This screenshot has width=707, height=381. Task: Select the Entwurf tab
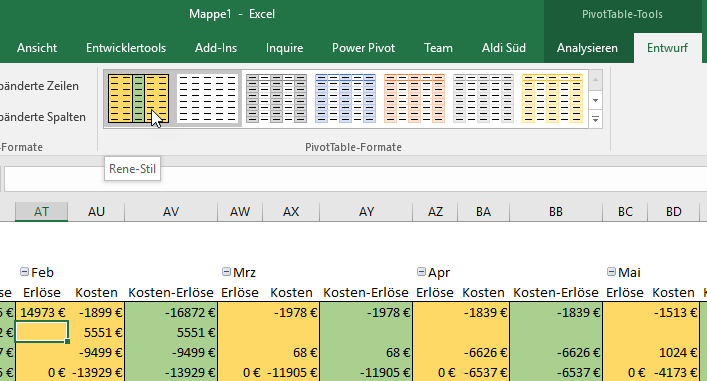point(667,48)
